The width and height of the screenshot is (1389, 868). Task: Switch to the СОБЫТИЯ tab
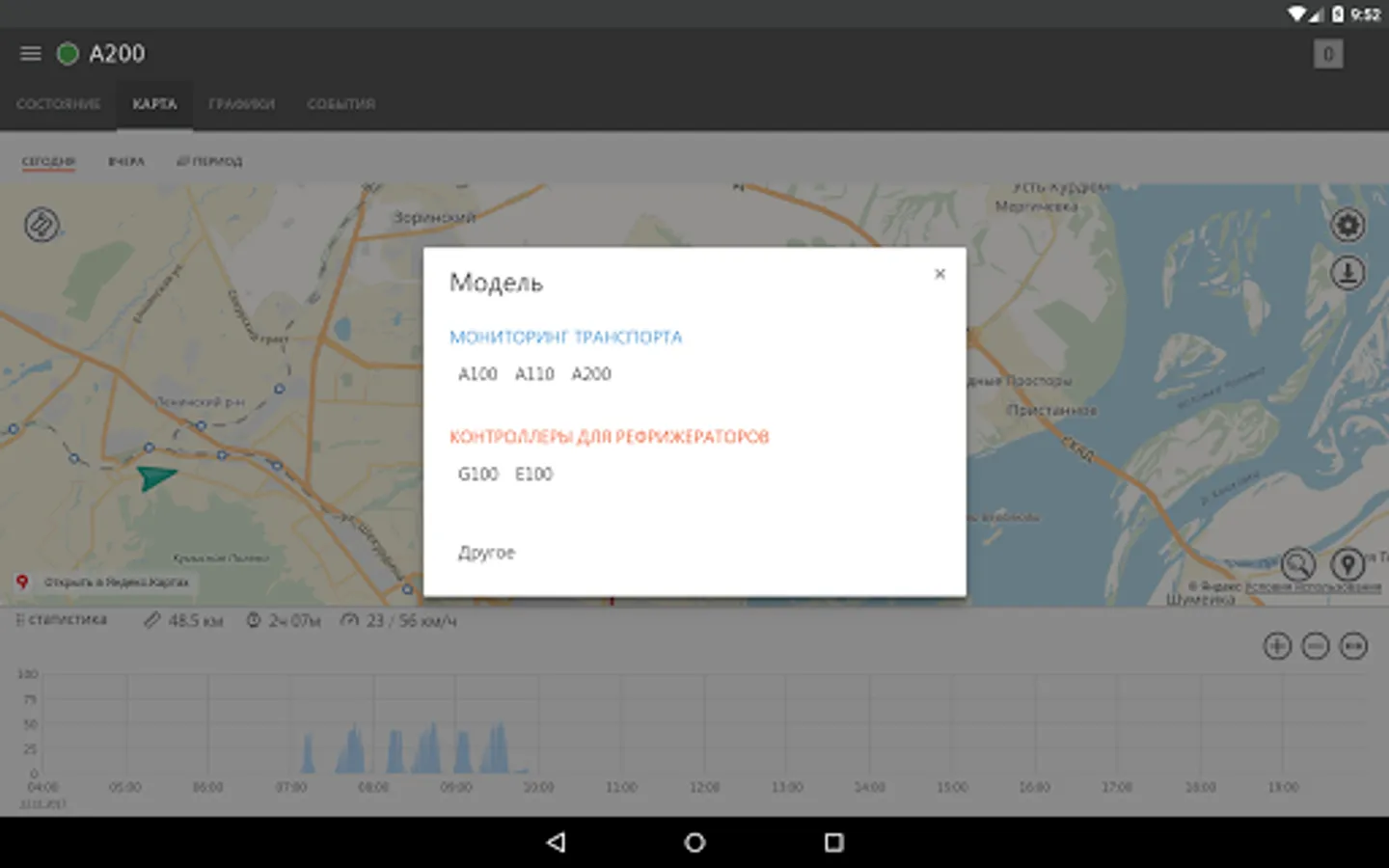tap(341, 104)
